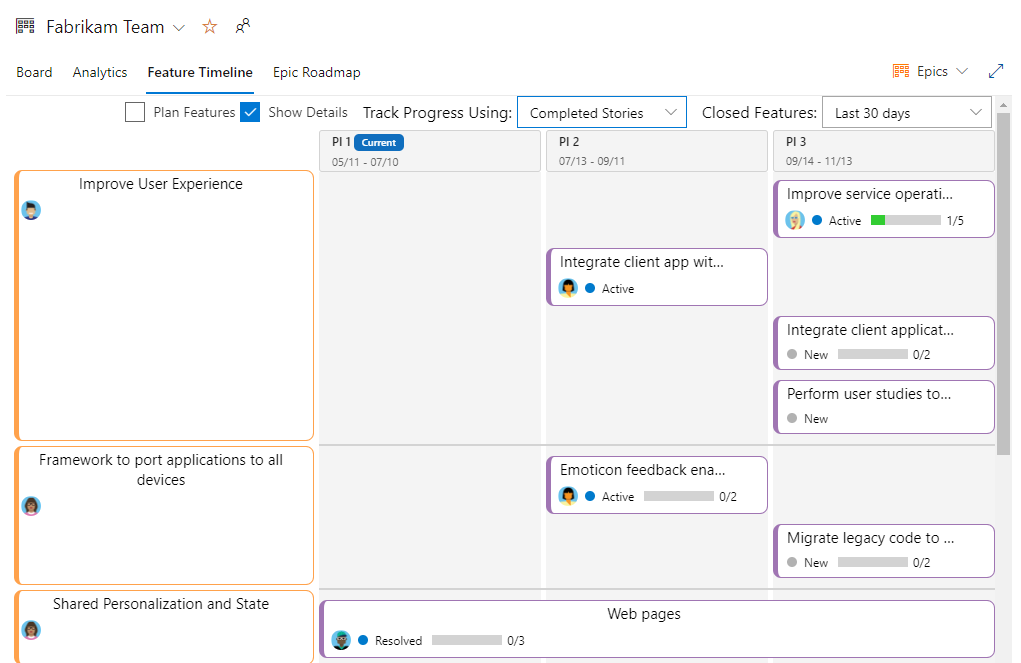Open the Epic Roadmap tab
This screenshot has height=663, width=1021.
point(316,72)
